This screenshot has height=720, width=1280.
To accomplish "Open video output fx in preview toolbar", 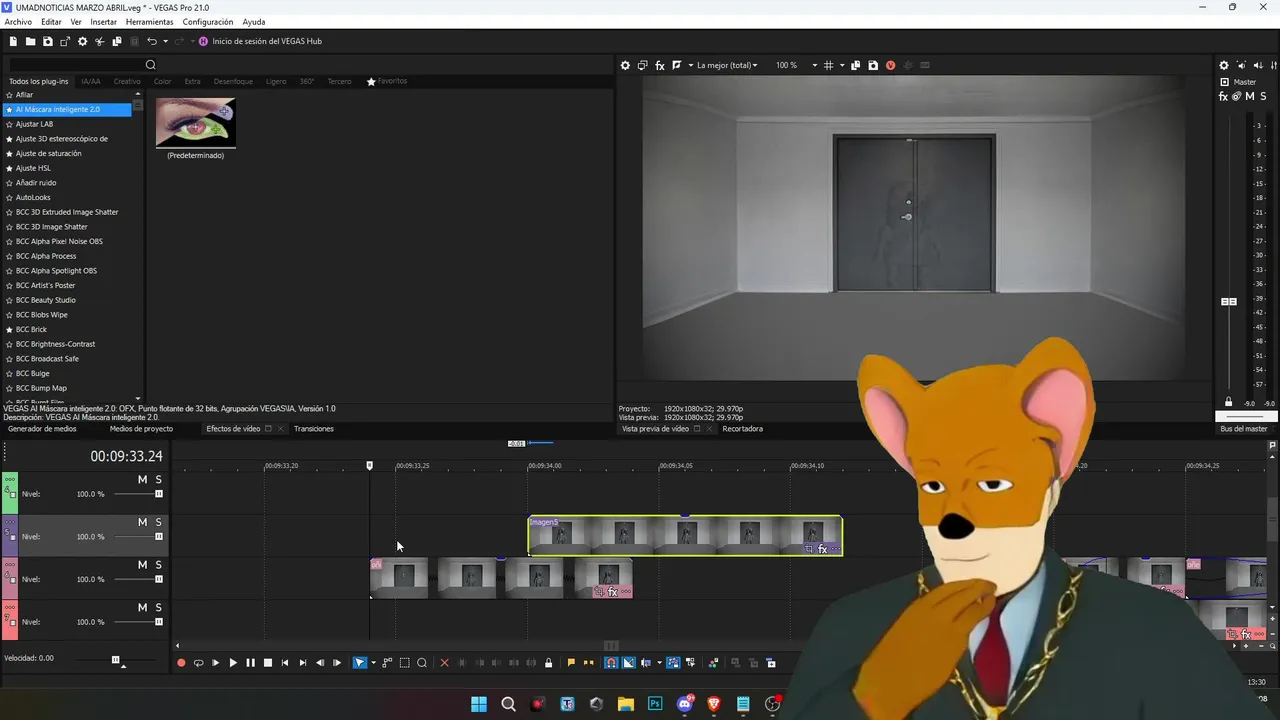I will (660, 65).
